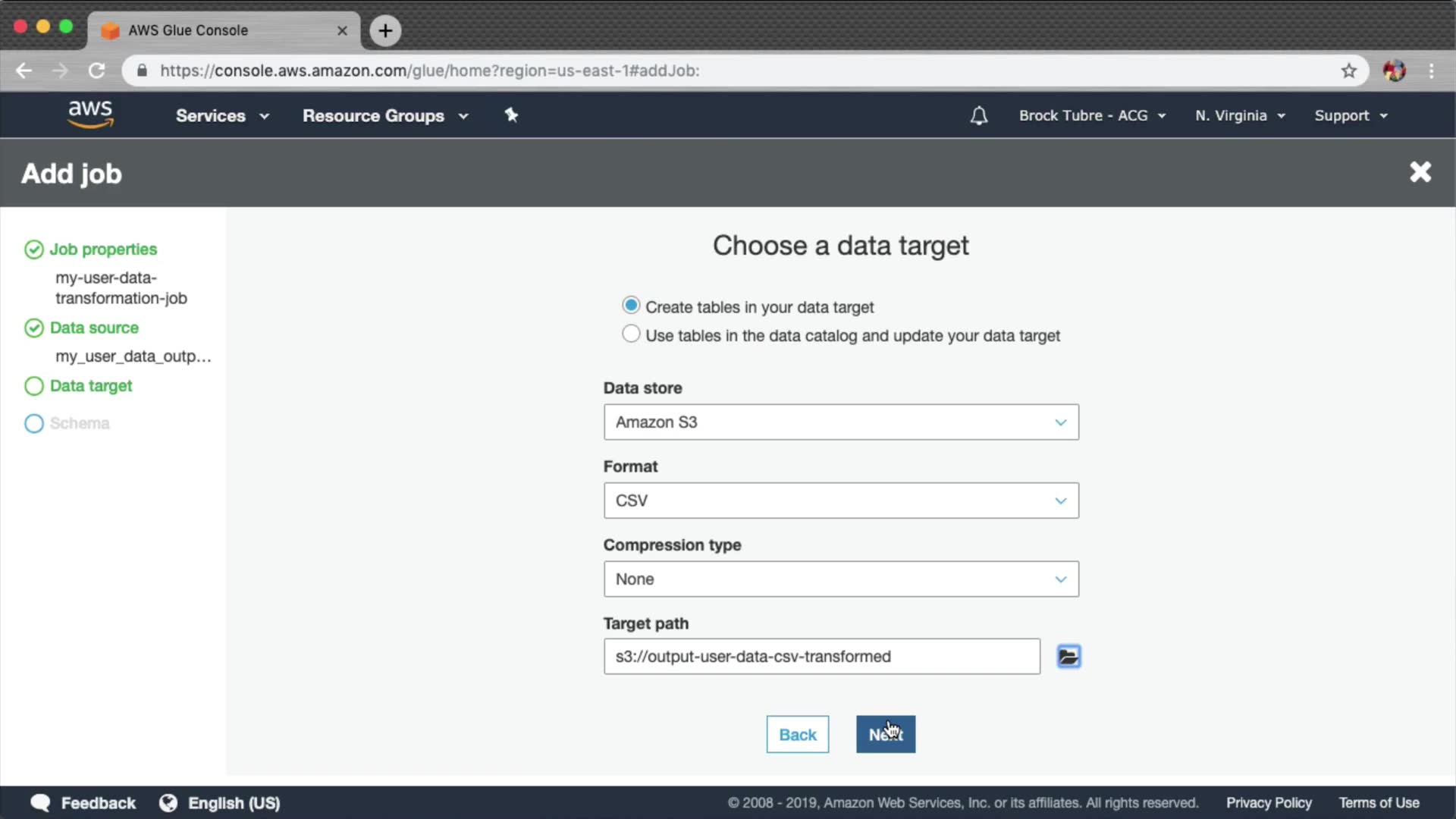
Task: Bookmark page with the star icon
Action: [x=1348, y=71]
